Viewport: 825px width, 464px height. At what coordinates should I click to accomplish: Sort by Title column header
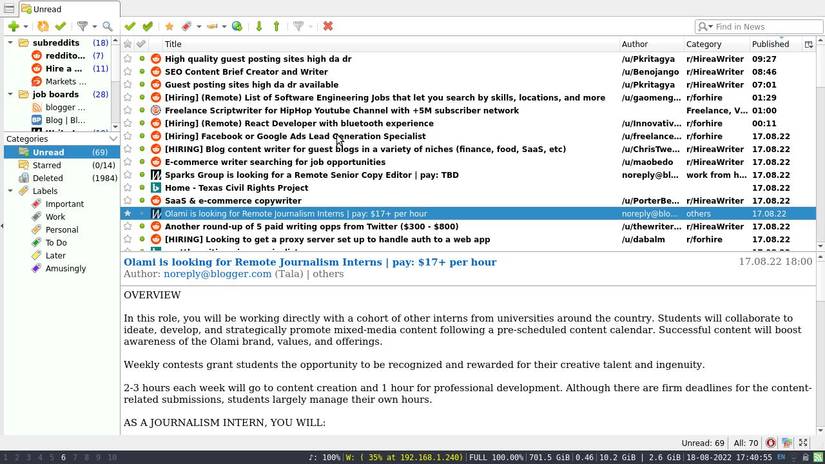point(173,44)
